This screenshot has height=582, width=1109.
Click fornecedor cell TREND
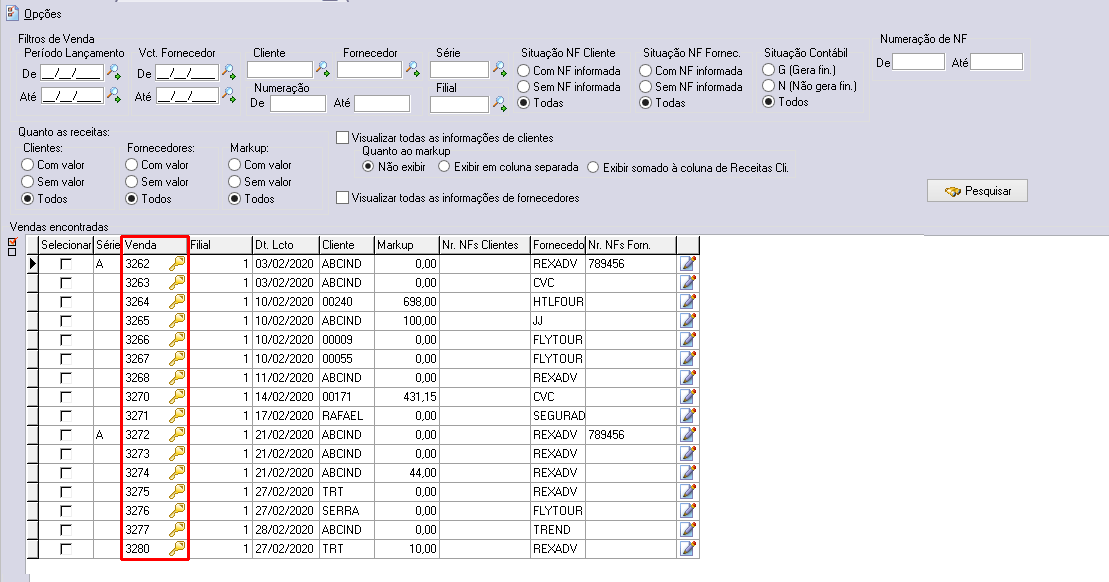pos(558,530)
